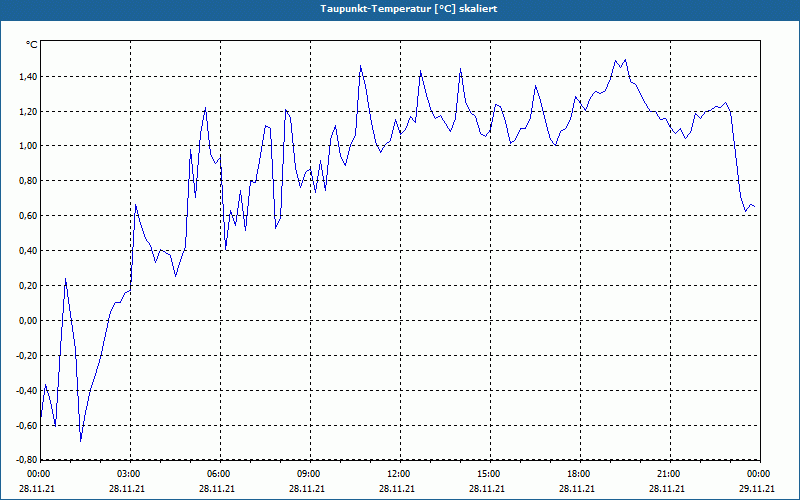Click the y-axis label 0,60
Image resolution: width=800 pixels, height=500 pixels.
(28, 216)
